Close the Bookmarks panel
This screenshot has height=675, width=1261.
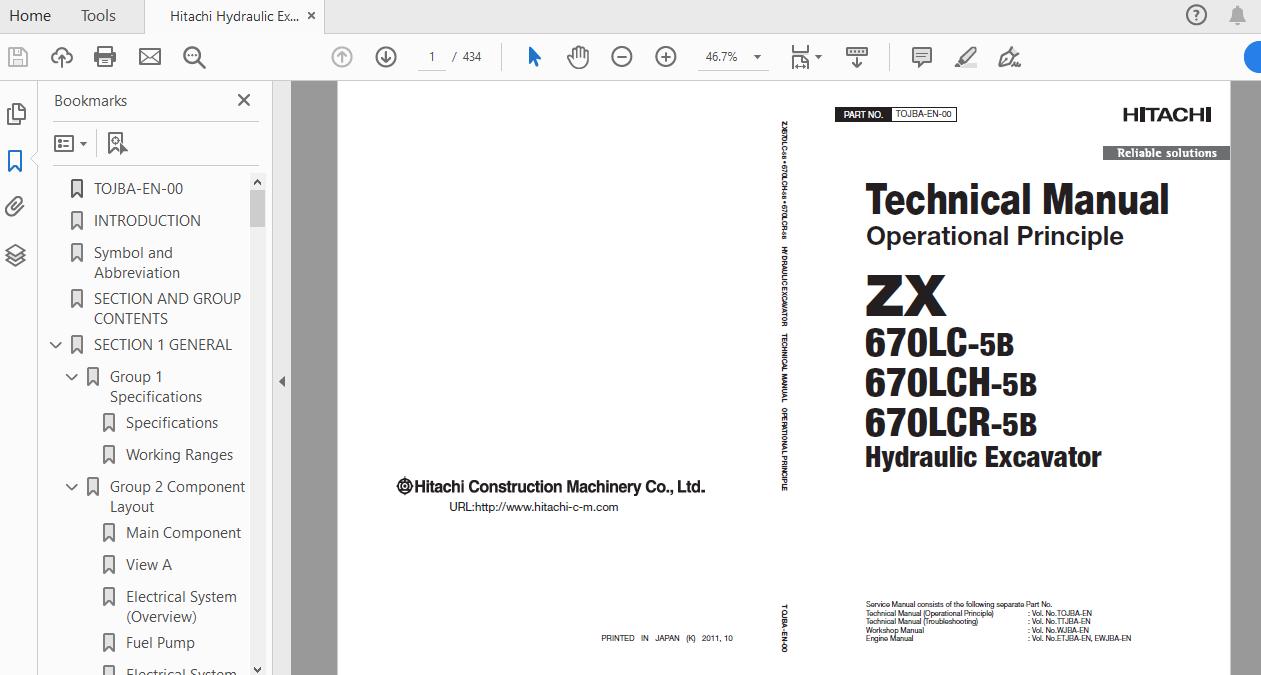tap(244, 100)
